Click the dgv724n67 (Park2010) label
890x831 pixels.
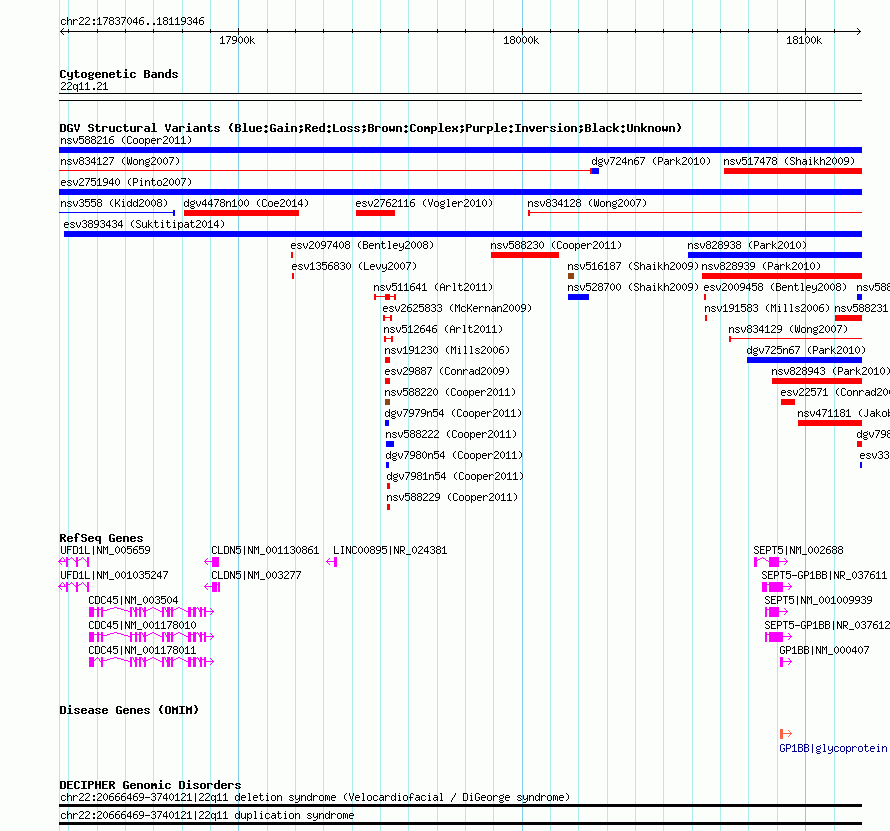[651, 161]
